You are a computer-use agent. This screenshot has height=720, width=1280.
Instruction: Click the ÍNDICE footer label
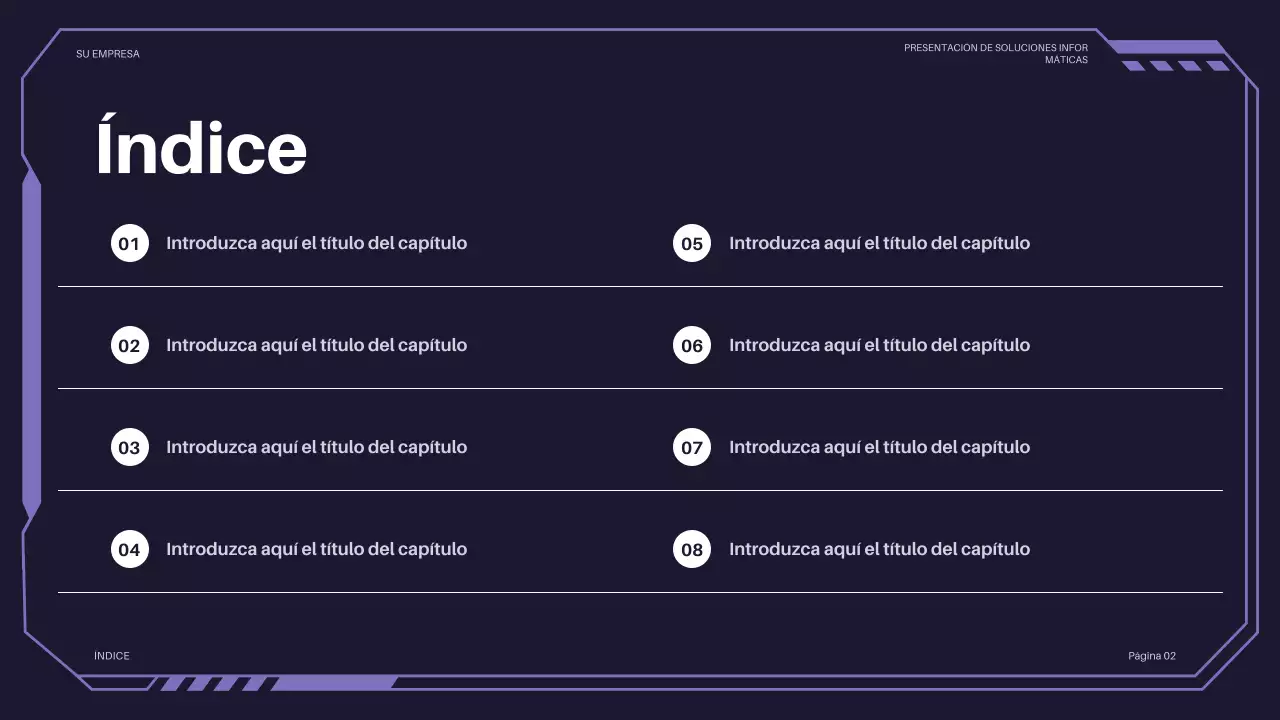point(112,656)
